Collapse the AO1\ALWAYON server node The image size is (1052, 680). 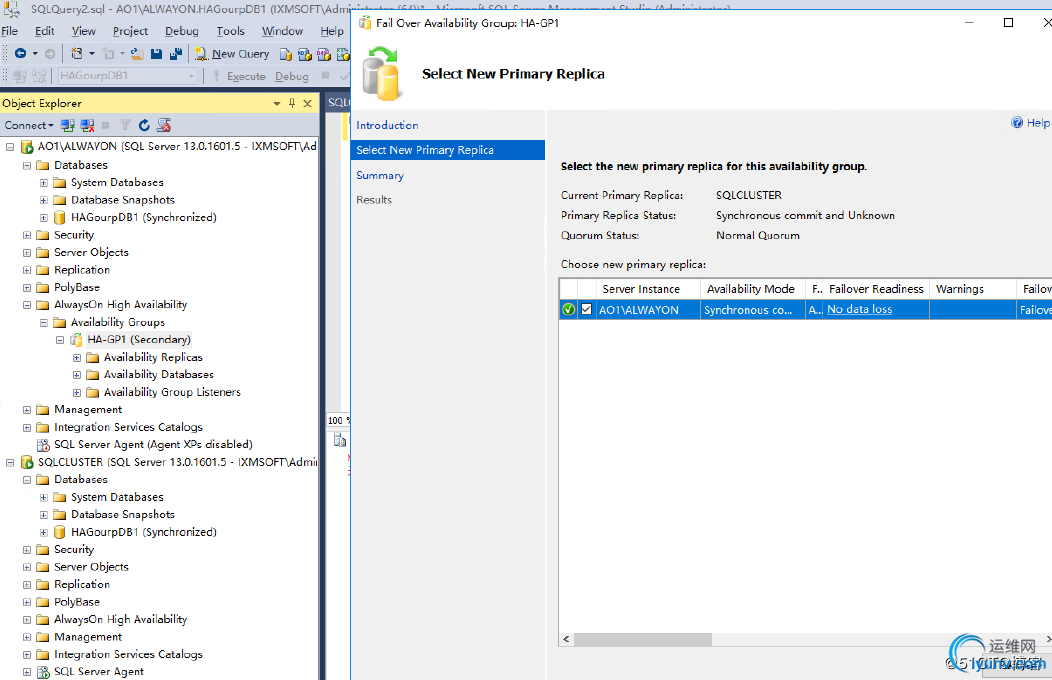tap(10, 146)
